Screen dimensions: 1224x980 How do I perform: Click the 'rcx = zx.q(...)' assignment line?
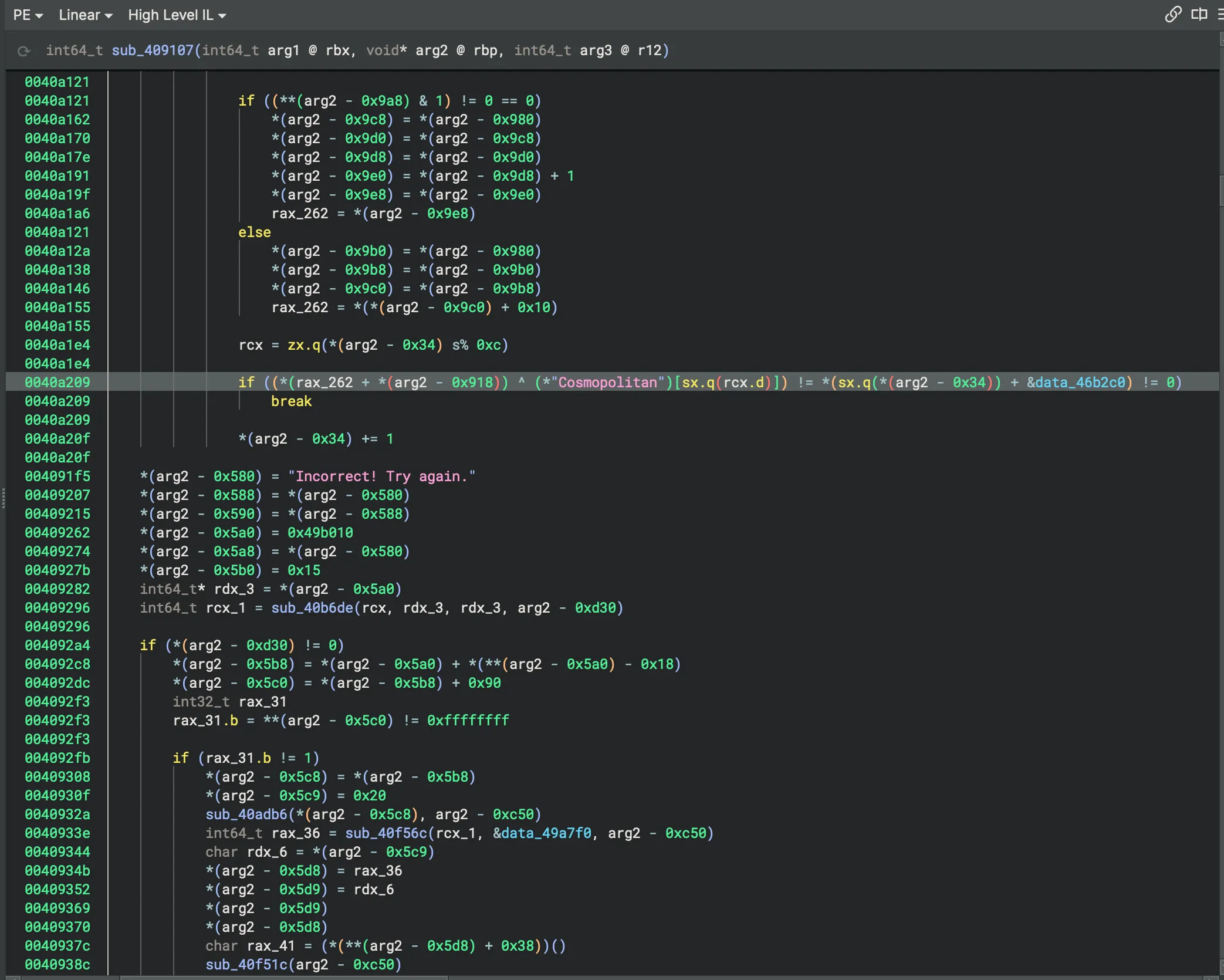coord(373,345)
